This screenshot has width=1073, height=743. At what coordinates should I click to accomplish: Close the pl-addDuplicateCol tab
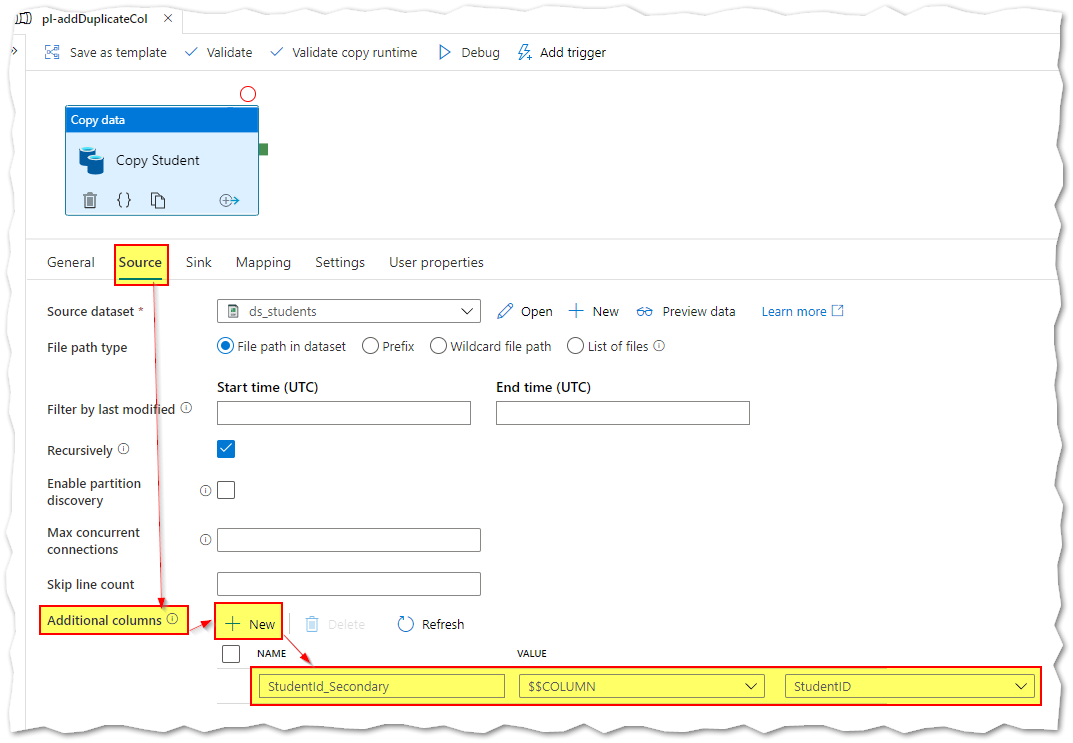[168, 18]
